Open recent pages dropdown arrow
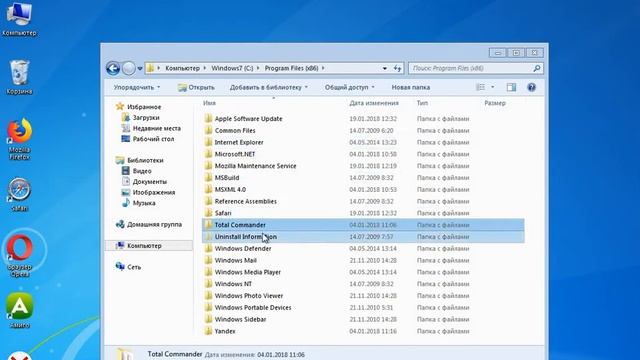Viewport: 640px width, 360px height. click(x=140, y=69)
